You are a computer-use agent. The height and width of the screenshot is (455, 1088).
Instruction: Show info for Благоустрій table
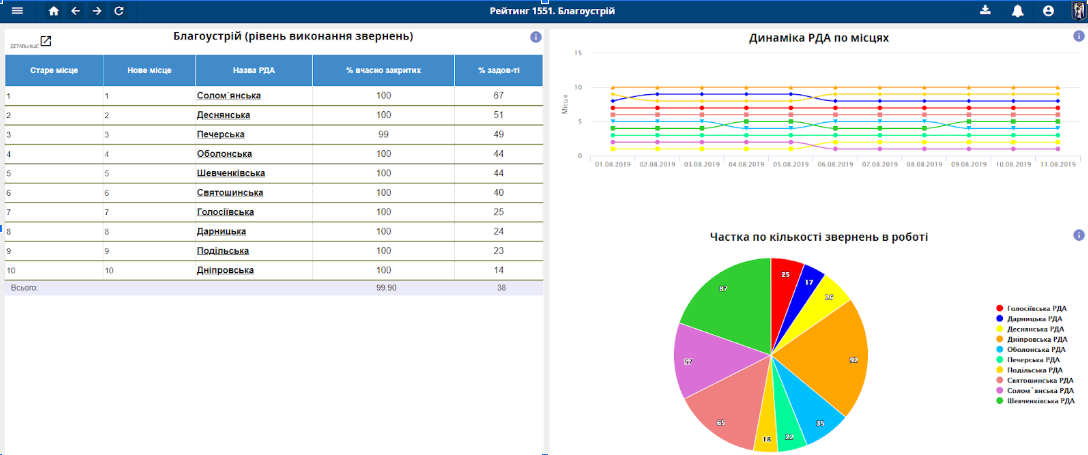535,37
